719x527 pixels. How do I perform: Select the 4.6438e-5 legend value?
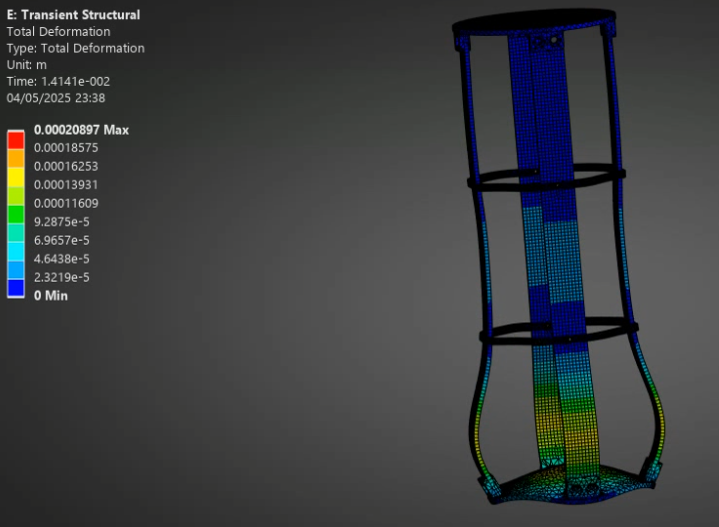(x=62, y=259)
